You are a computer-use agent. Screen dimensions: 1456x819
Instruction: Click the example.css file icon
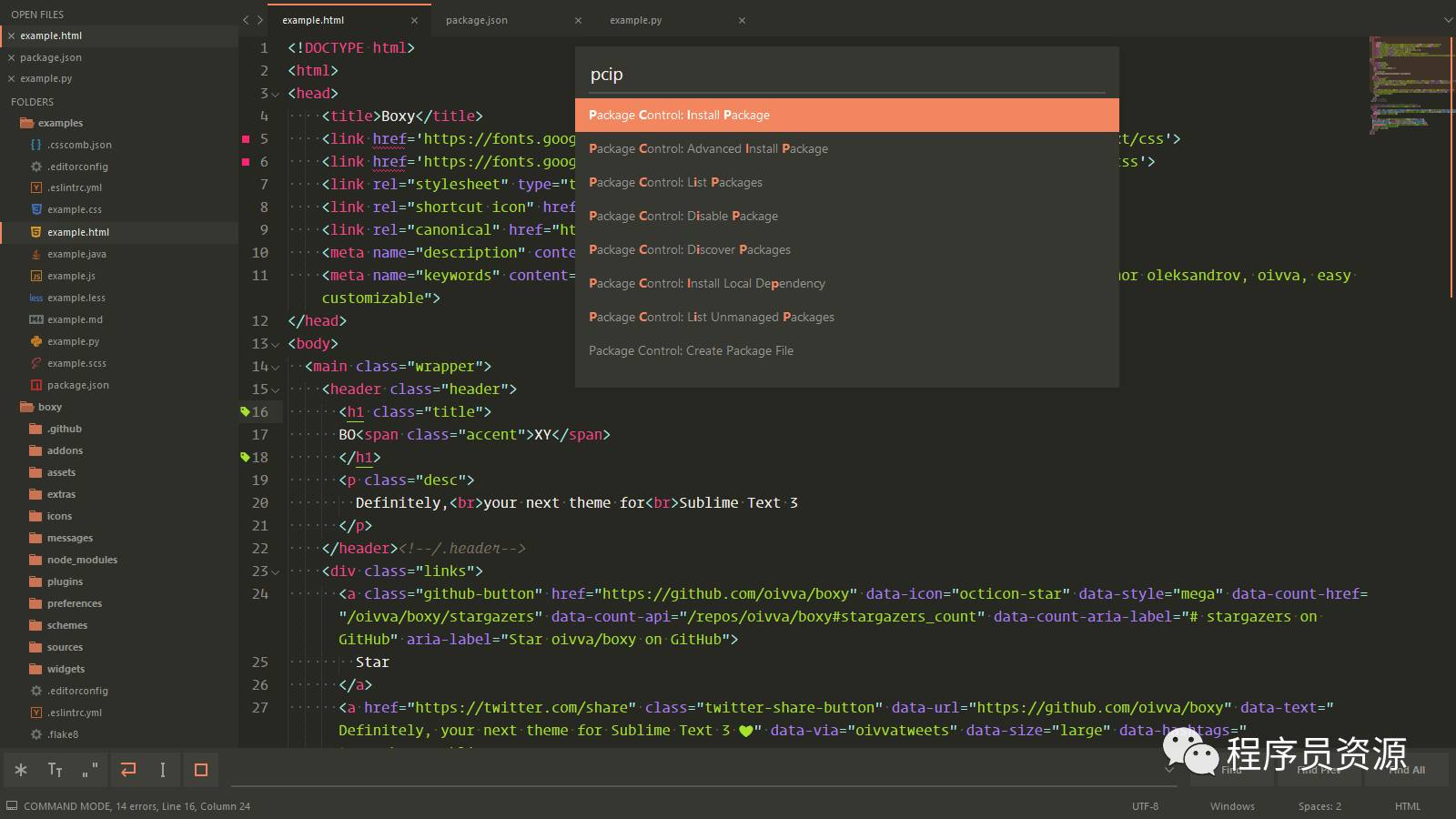36,209
